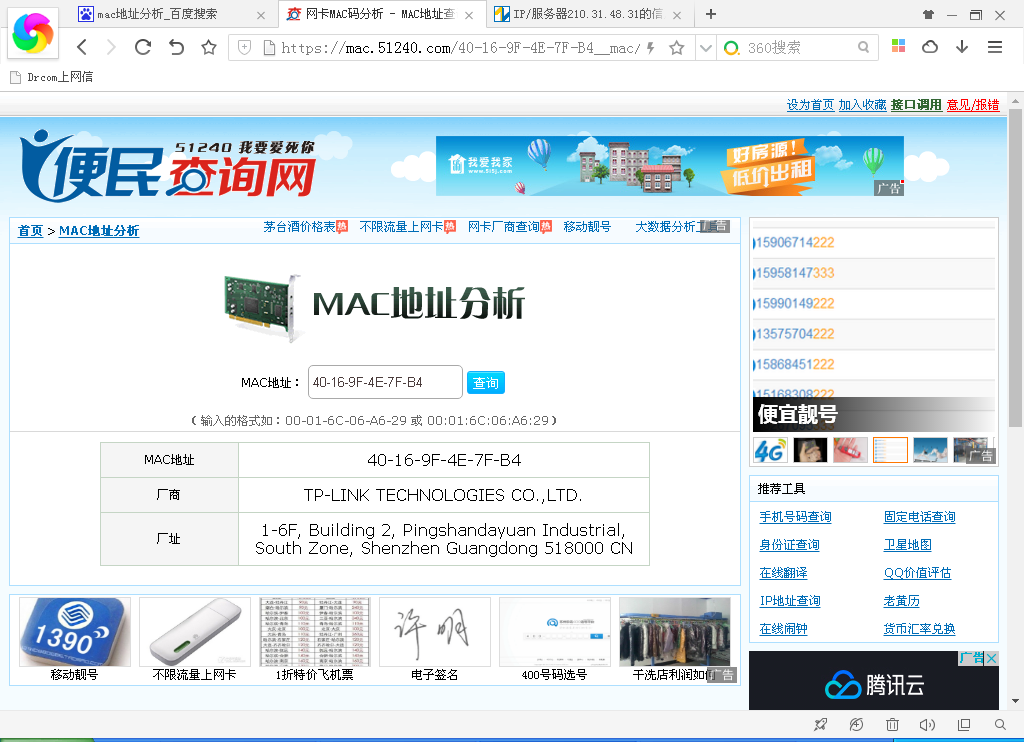The width and height of the screenshot is (1024, 742).
Task: Select the 网卡MAC码分析 tab
Action: coord(380,14)
